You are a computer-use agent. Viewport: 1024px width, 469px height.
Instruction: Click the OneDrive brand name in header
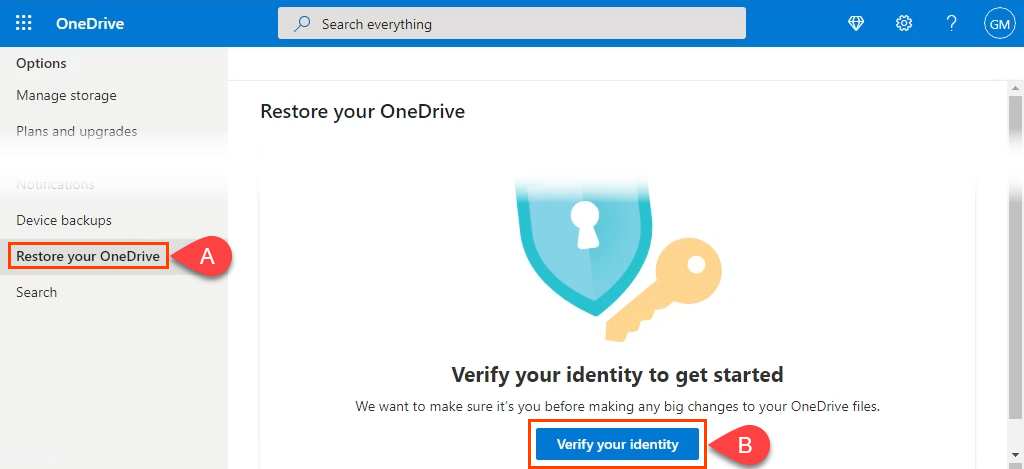[90, 23]
